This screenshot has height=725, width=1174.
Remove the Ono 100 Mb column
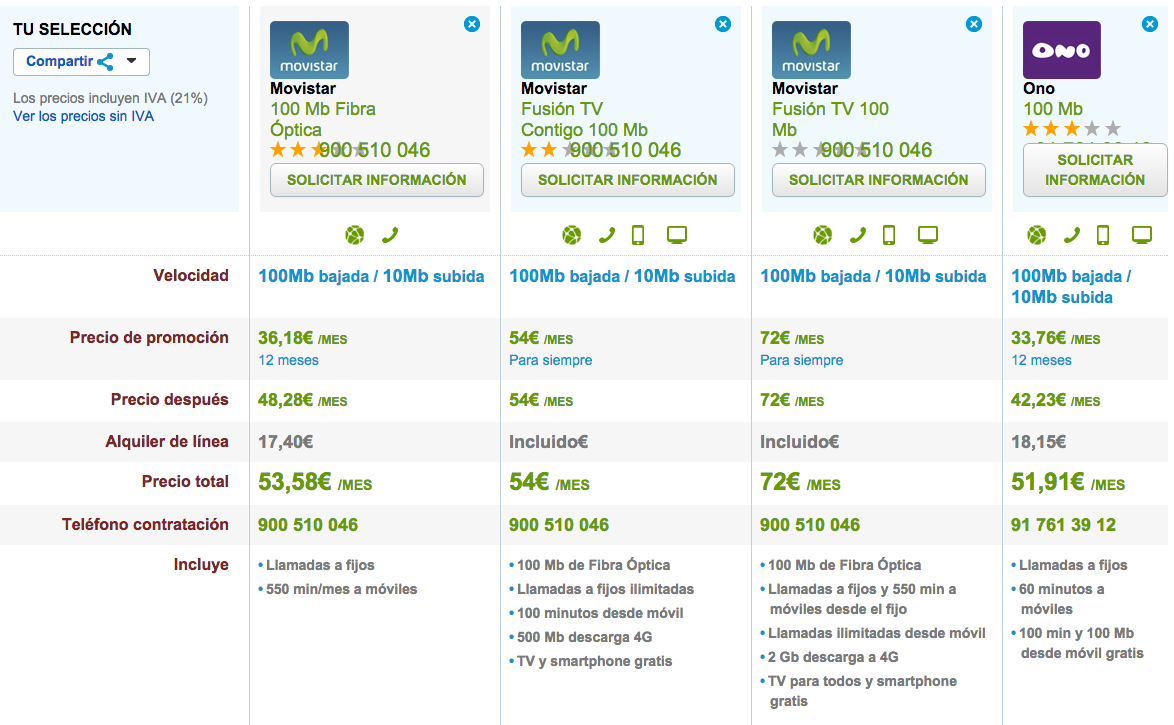click(x=1150, y=24)
